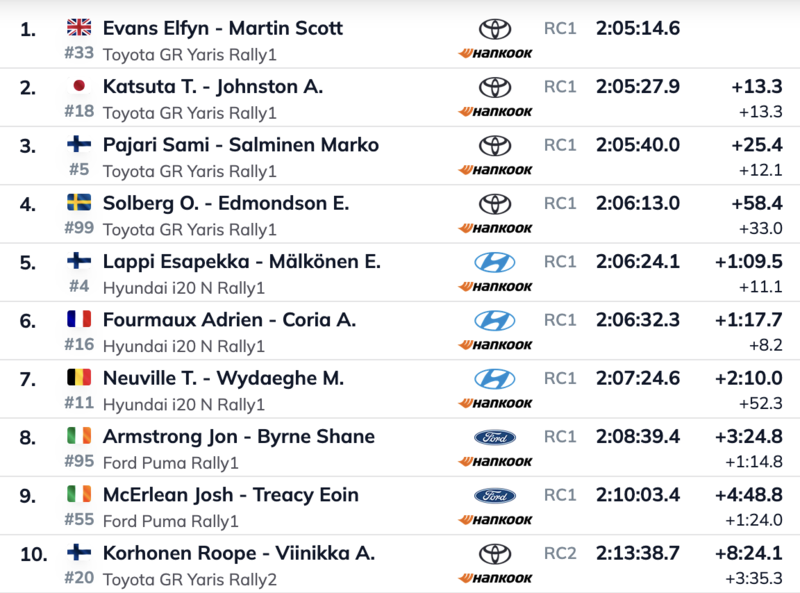Viewport: 800px width, 593px height.
Task: Click the Ford logo in Armstrong's row
Action: pos(495,437)
